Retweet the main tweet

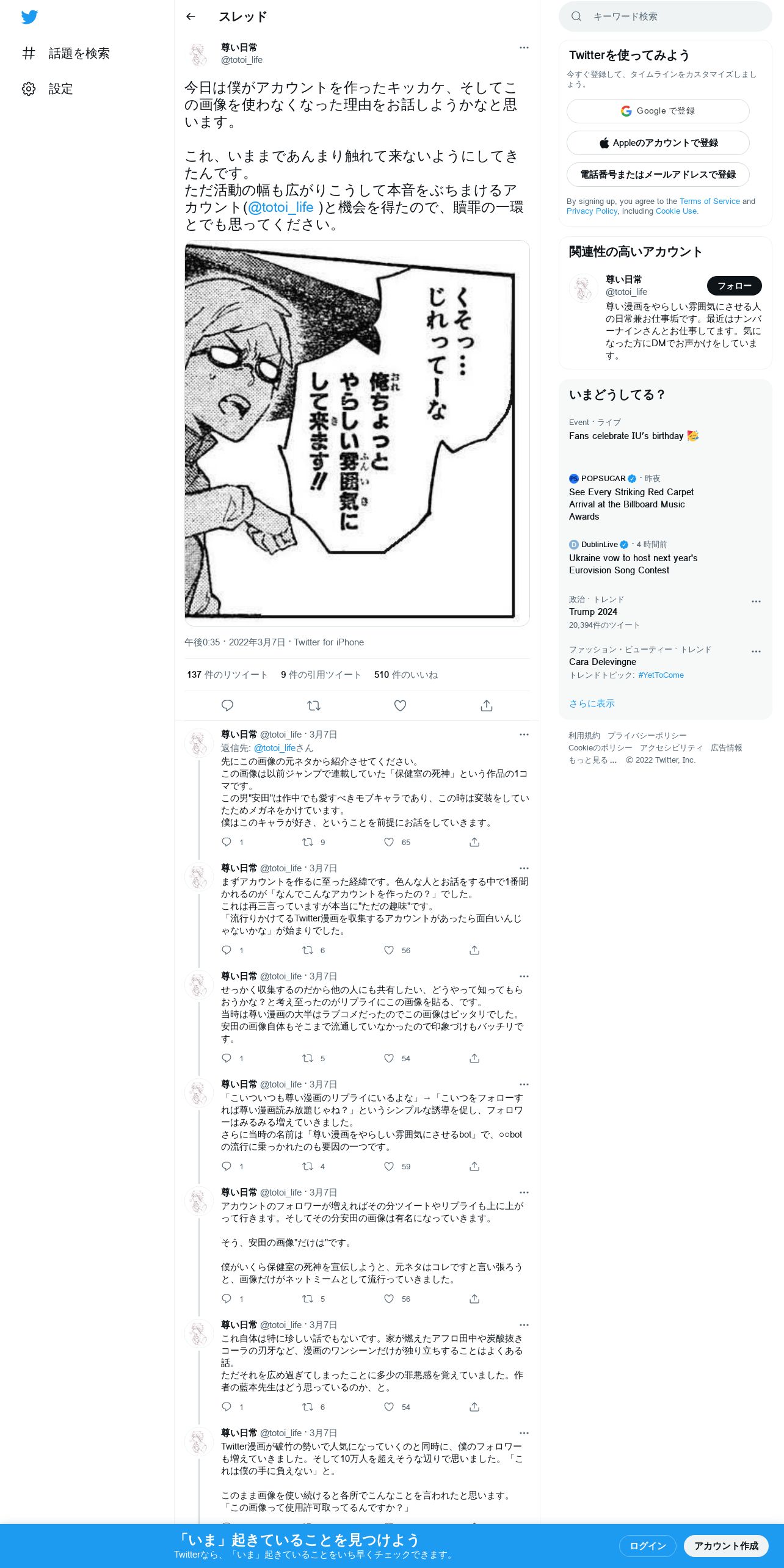[x=314, y=705]
